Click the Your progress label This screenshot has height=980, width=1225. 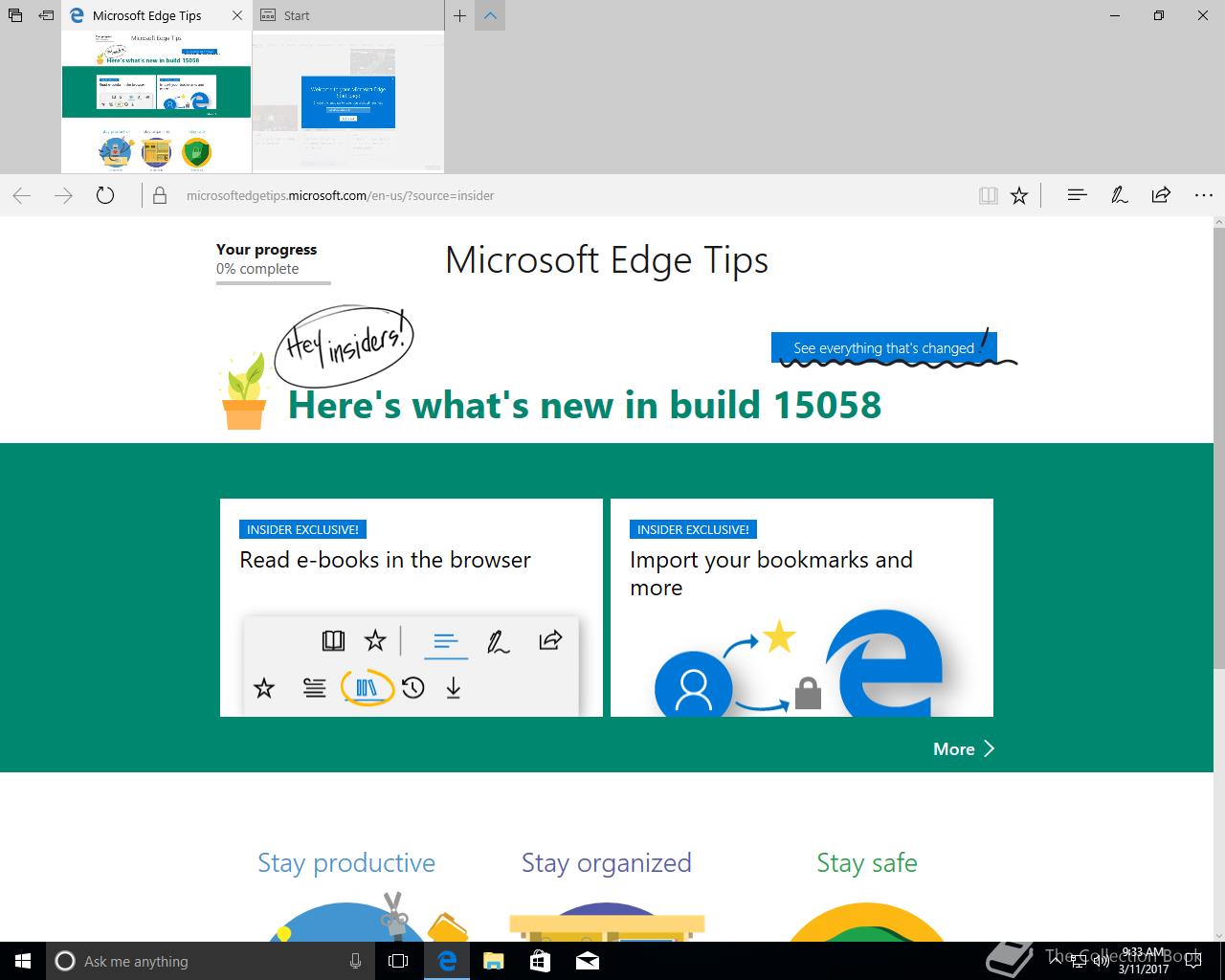(266, 250)
